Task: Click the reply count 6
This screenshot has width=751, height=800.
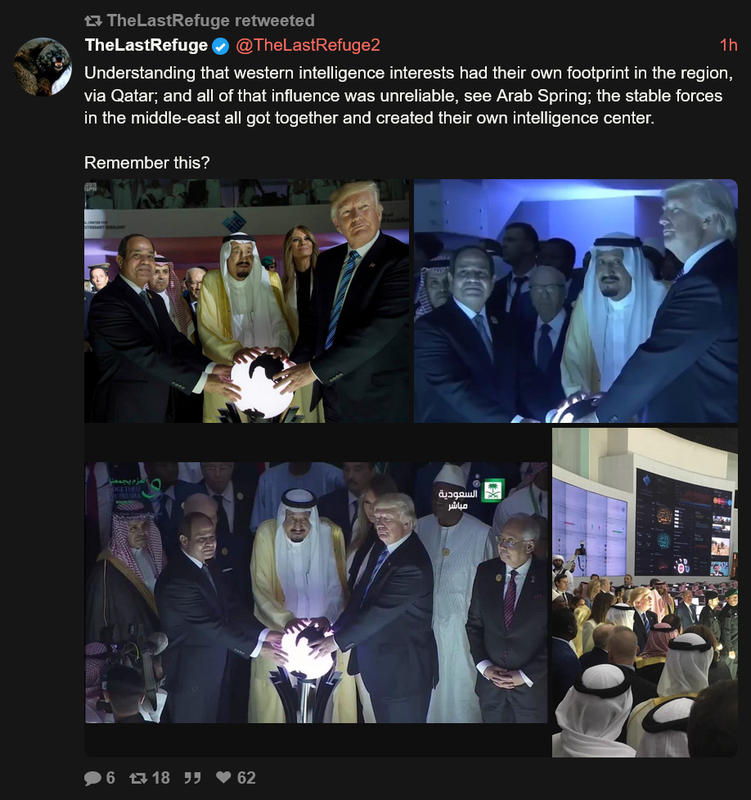Action: (111, 778)
